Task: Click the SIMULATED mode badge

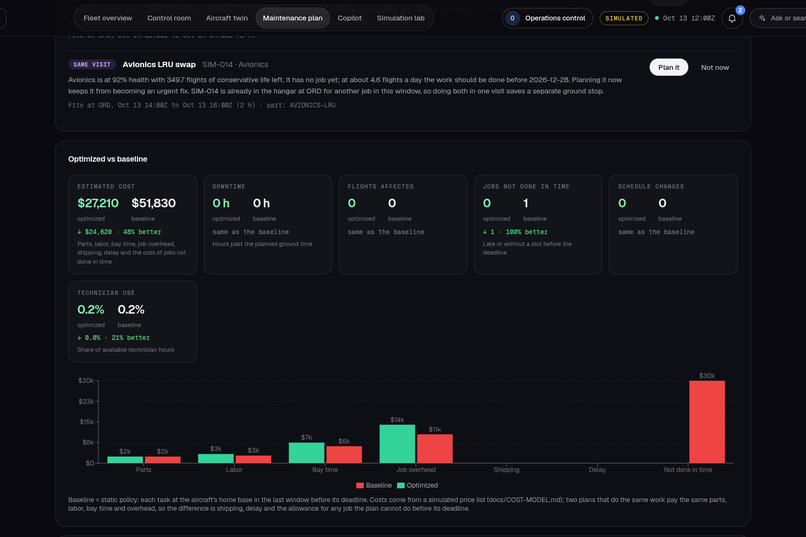Action: 624,18
